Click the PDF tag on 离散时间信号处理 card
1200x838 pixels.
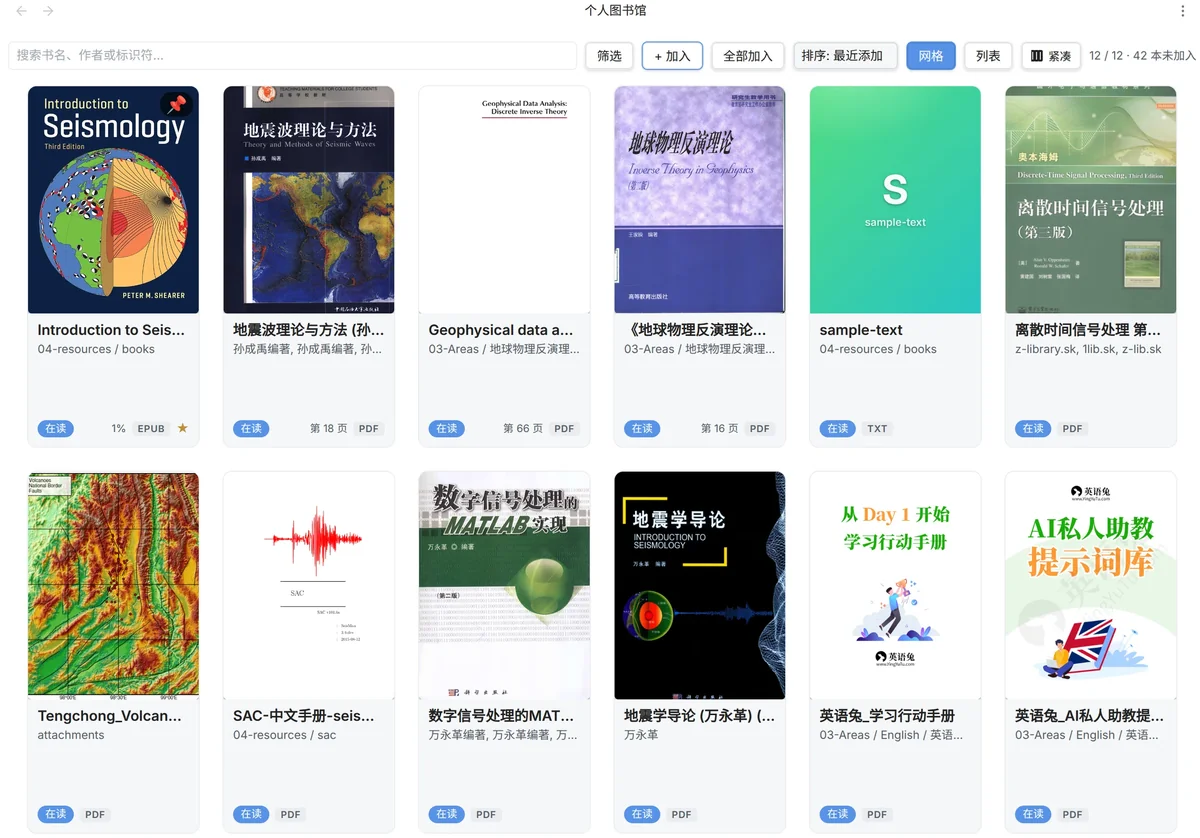(1072, 428)
